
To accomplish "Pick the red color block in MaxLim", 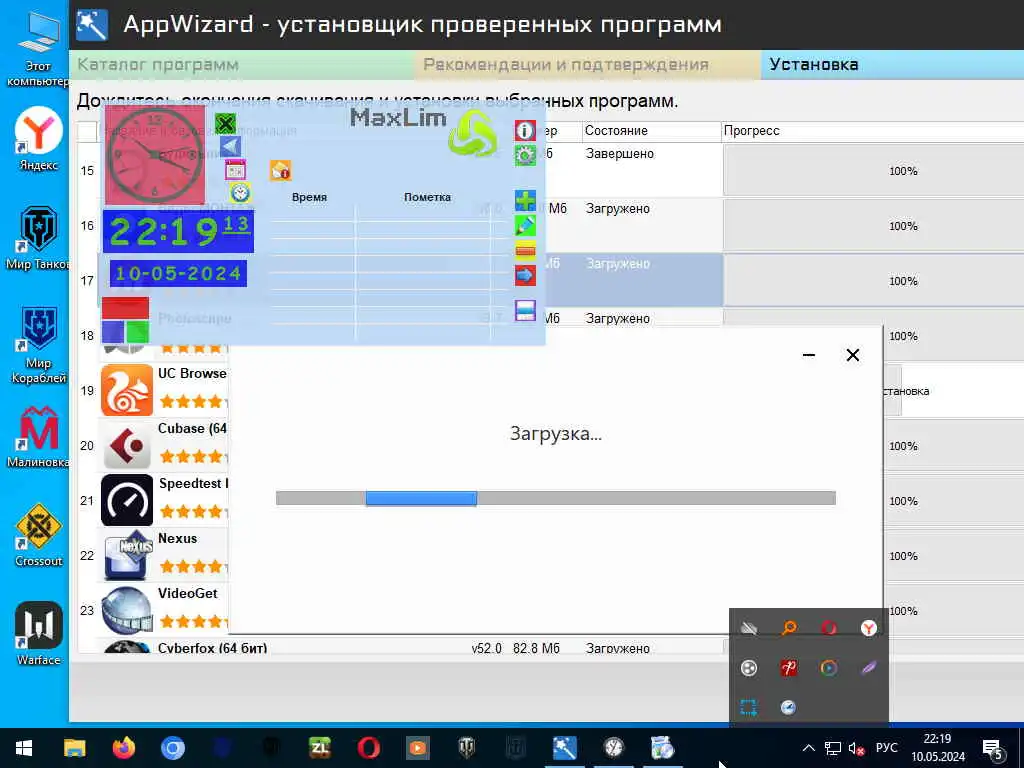I will pyautogui.click(x=125, y=308).
